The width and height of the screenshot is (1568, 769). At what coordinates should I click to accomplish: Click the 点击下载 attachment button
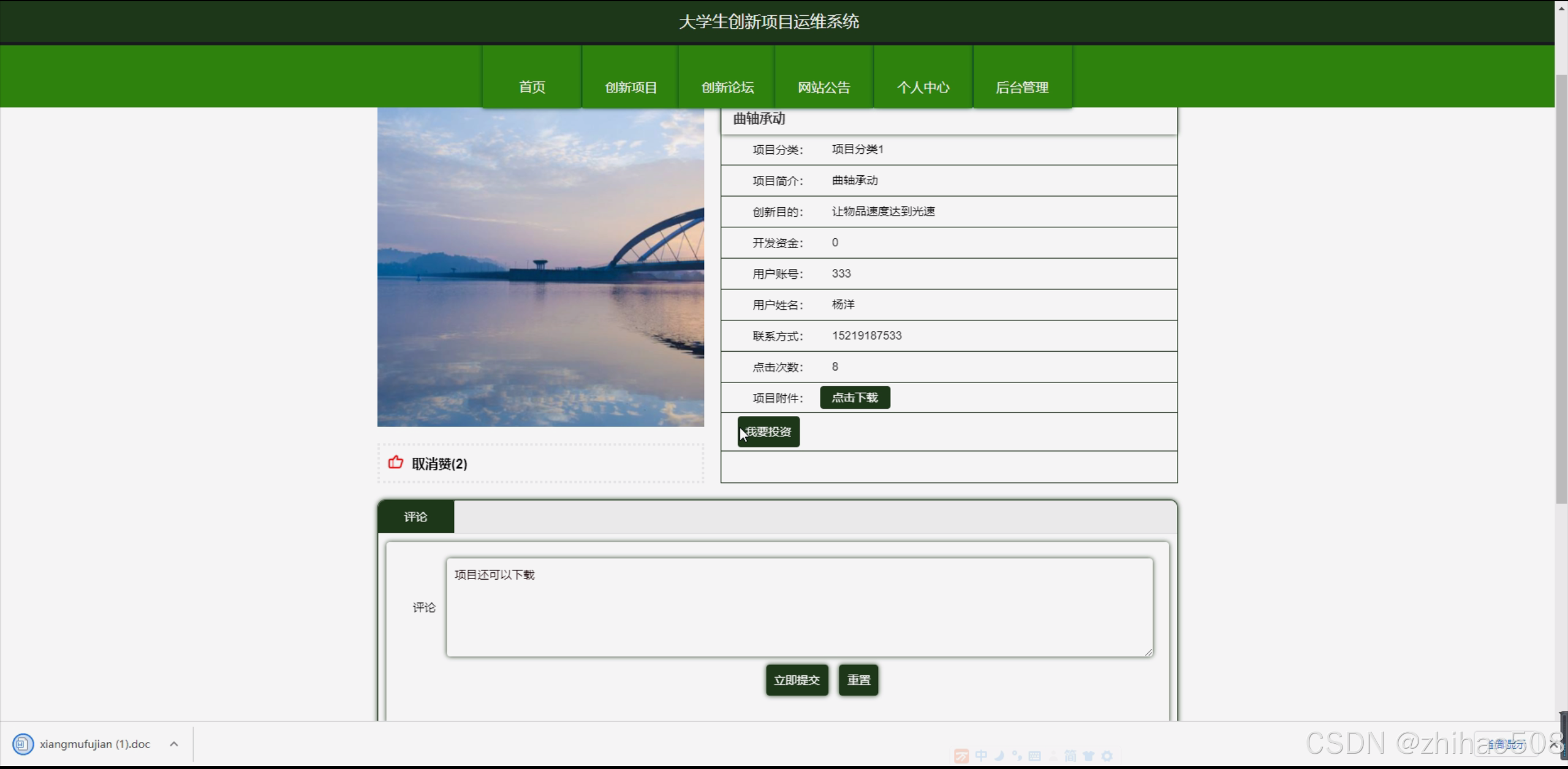pyautogui.click(x=855, y=398)
